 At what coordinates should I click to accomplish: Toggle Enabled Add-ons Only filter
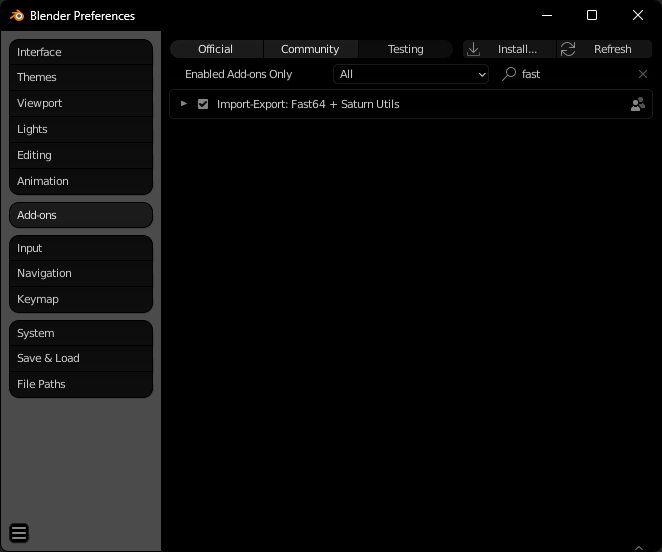(x=239, y=74)
